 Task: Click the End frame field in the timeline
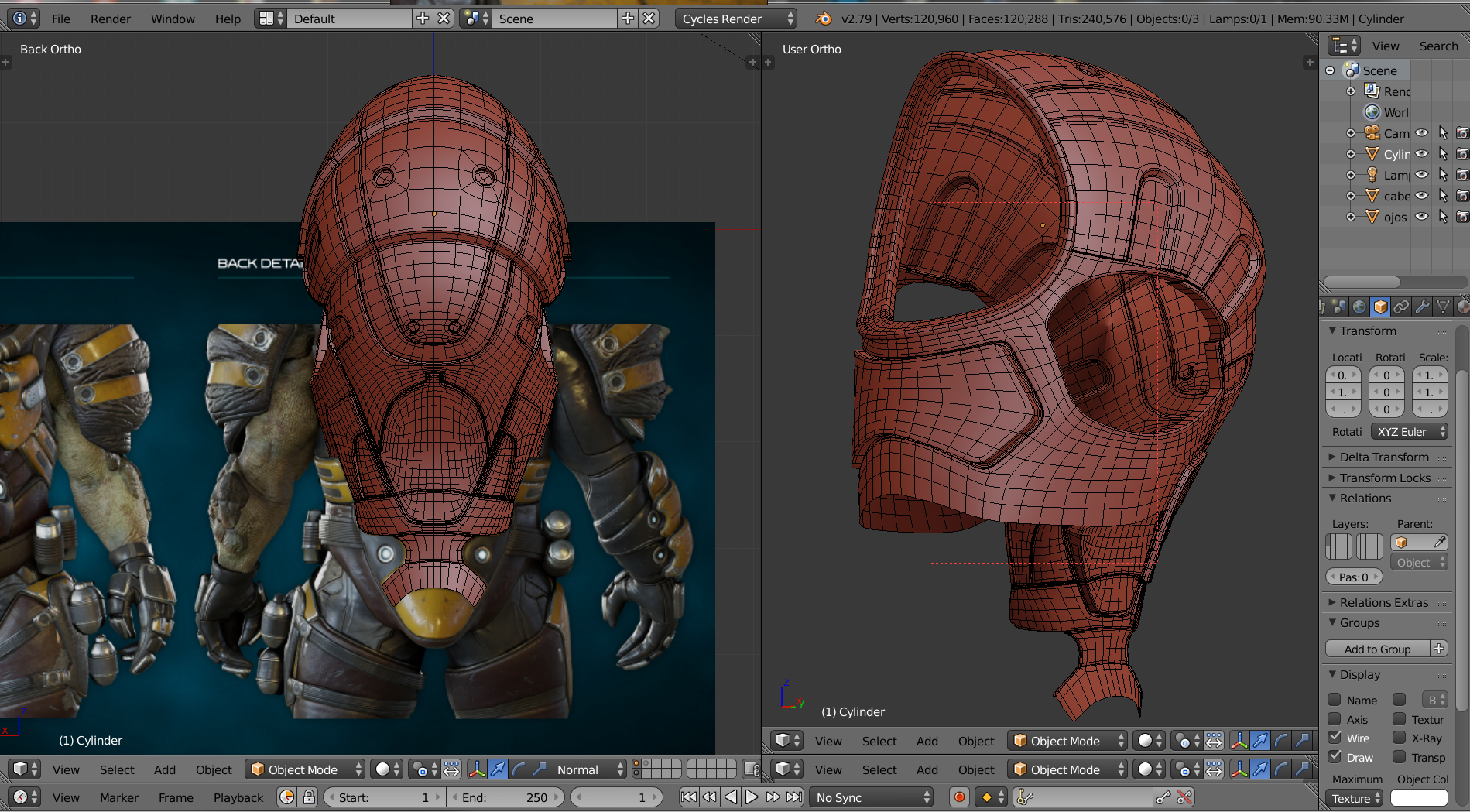(x=505, y=797)
